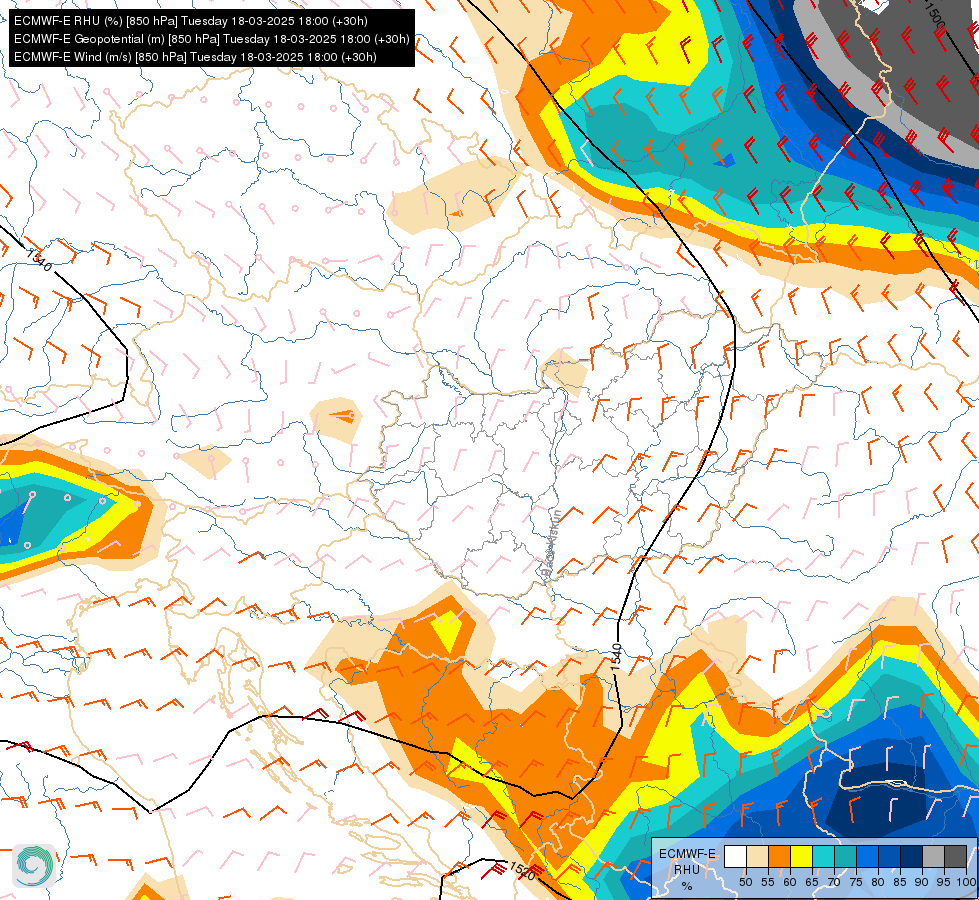Viewport: 979px width, 900px height.
Task: Click the legend value 50
Action: tap(745, 882)
